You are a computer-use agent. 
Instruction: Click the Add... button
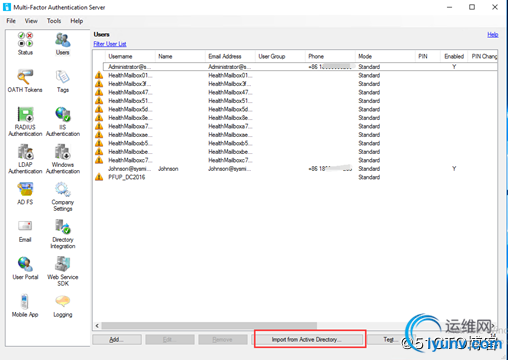(117, 340)
